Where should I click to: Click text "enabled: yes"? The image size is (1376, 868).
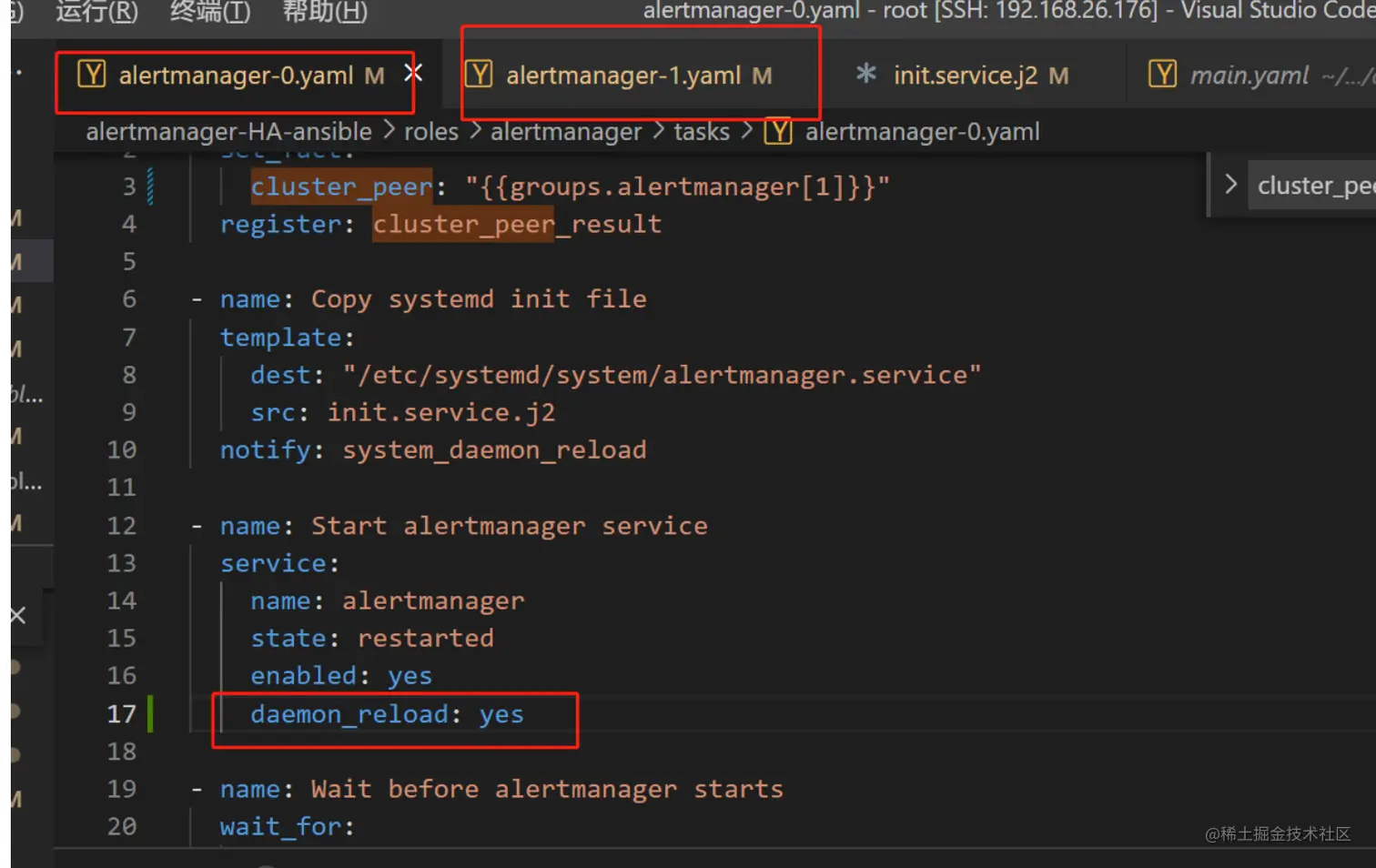[x=341, y=676]
